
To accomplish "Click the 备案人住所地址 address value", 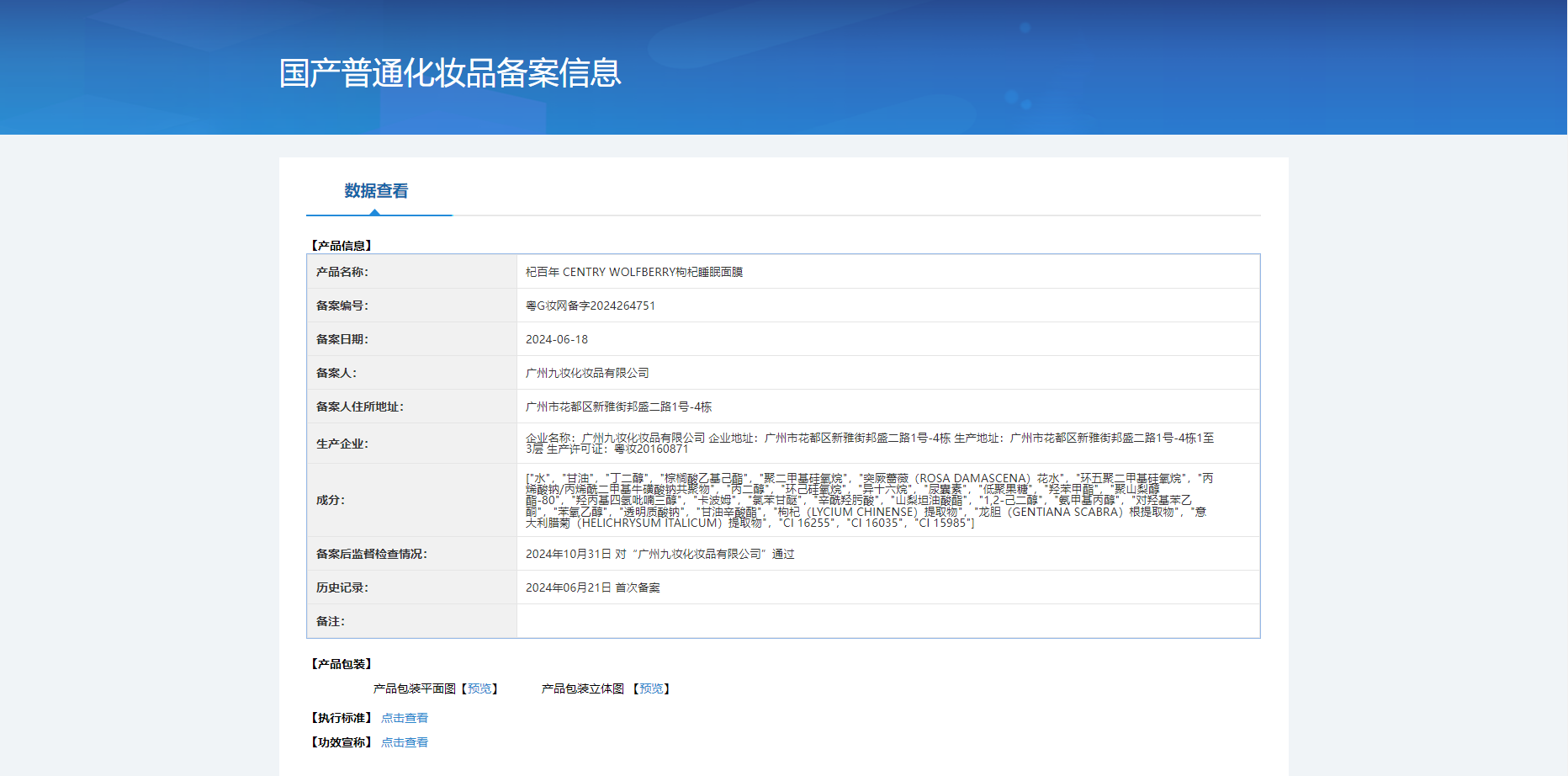I will point(618,407).
